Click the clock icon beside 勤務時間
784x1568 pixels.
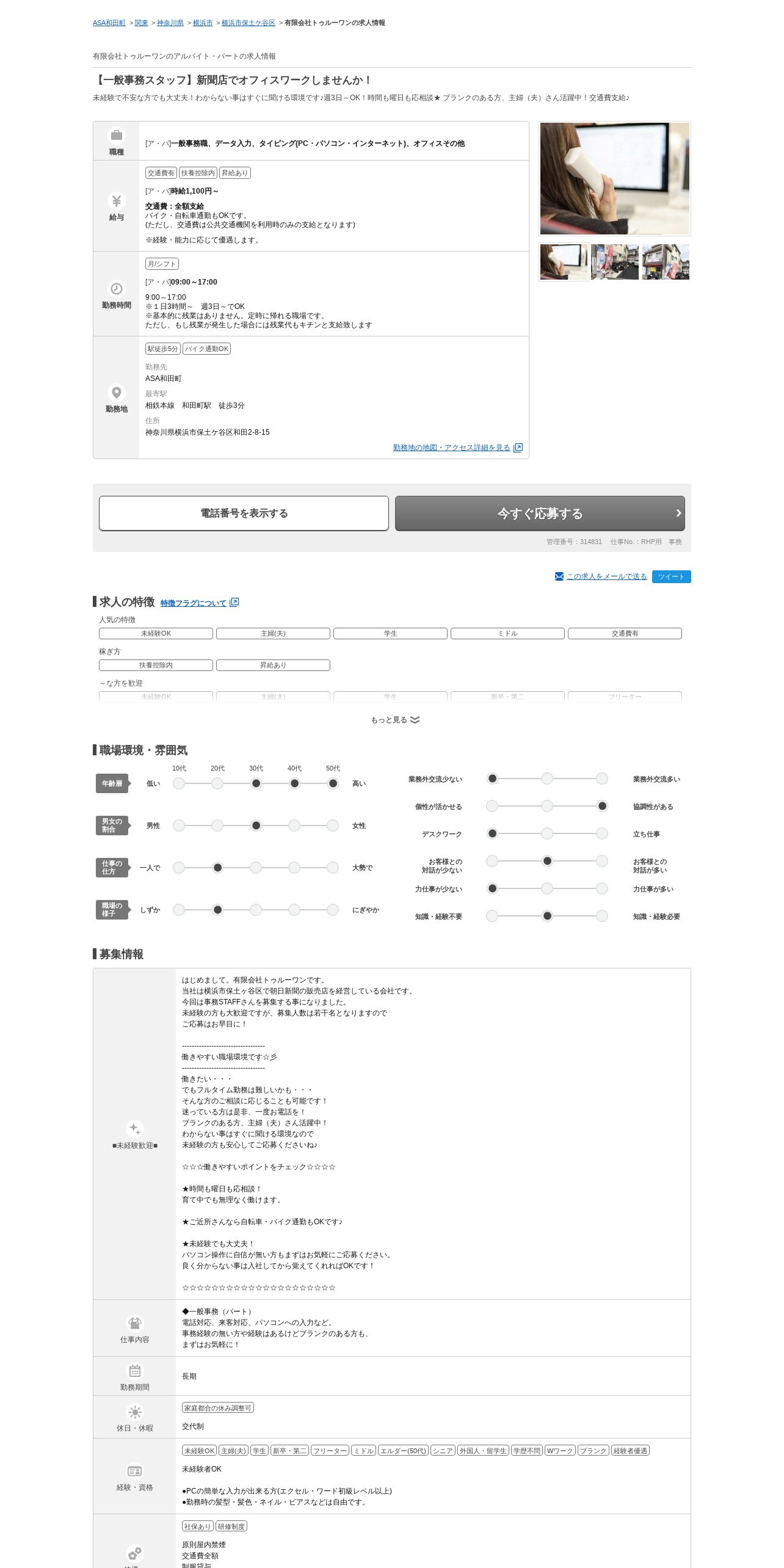tap(116, 288)
